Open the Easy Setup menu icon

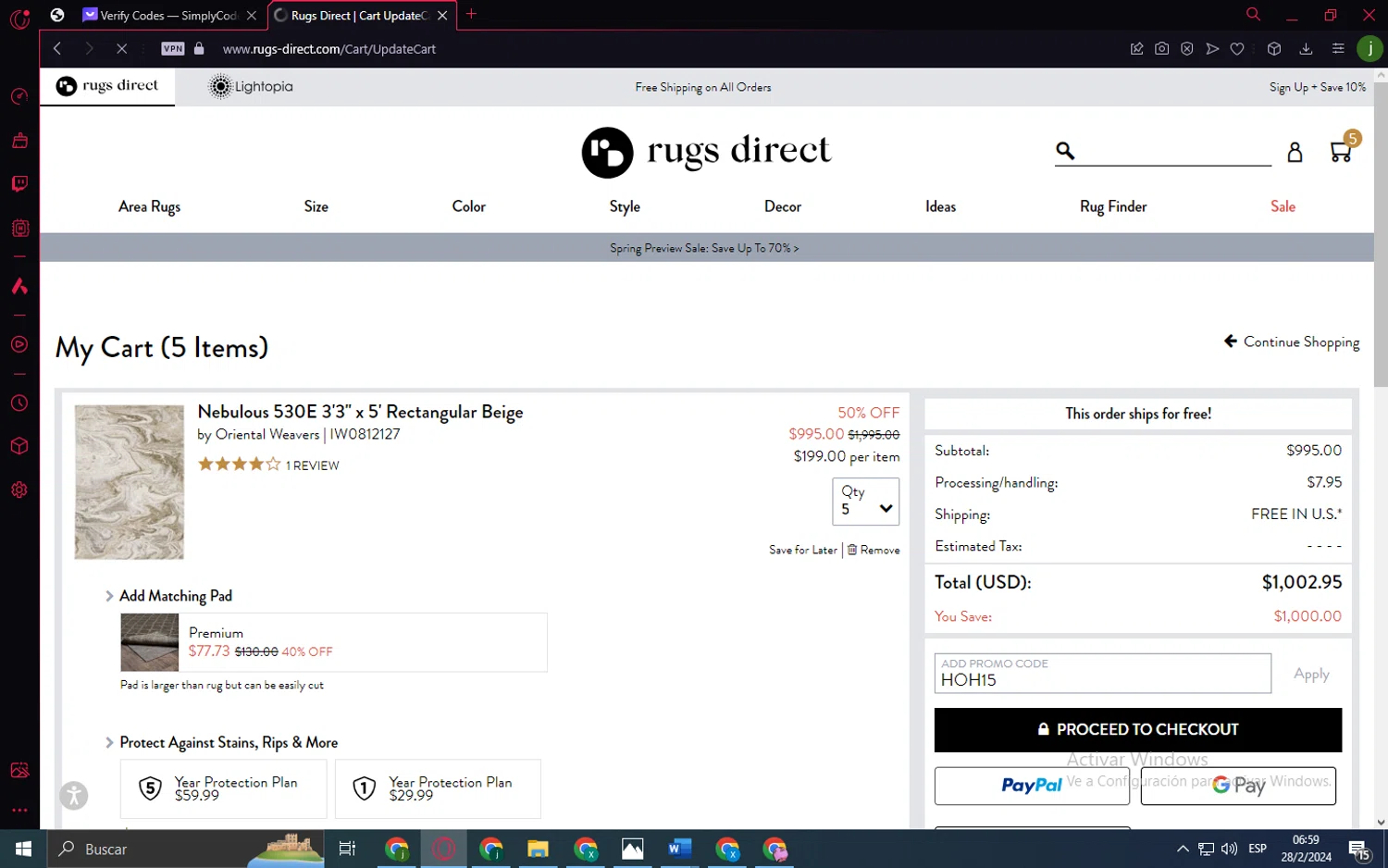click(x=1338, y=48)
